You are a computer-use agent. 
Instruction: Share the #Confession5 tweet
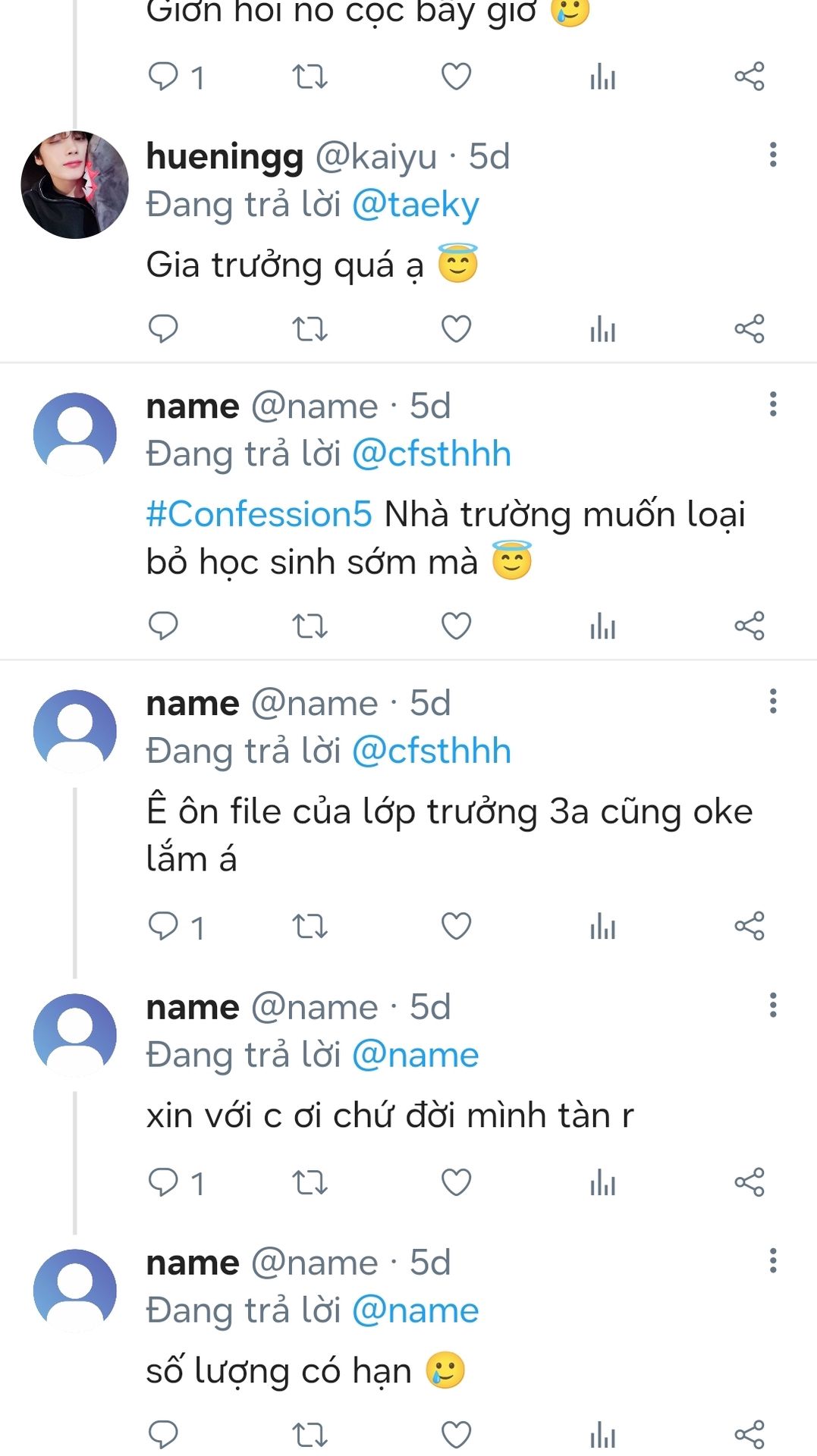[749, 626]
